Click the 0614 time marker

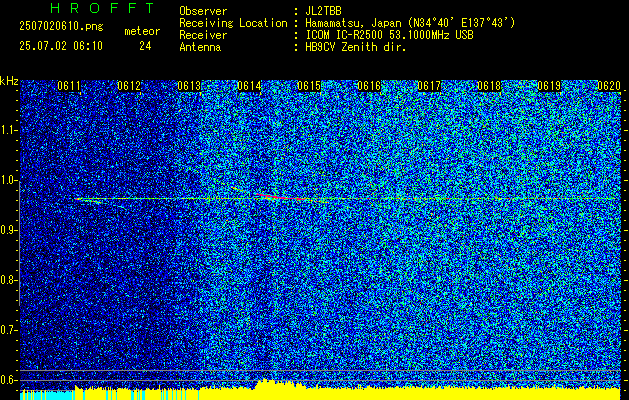(x=249, y=86)
